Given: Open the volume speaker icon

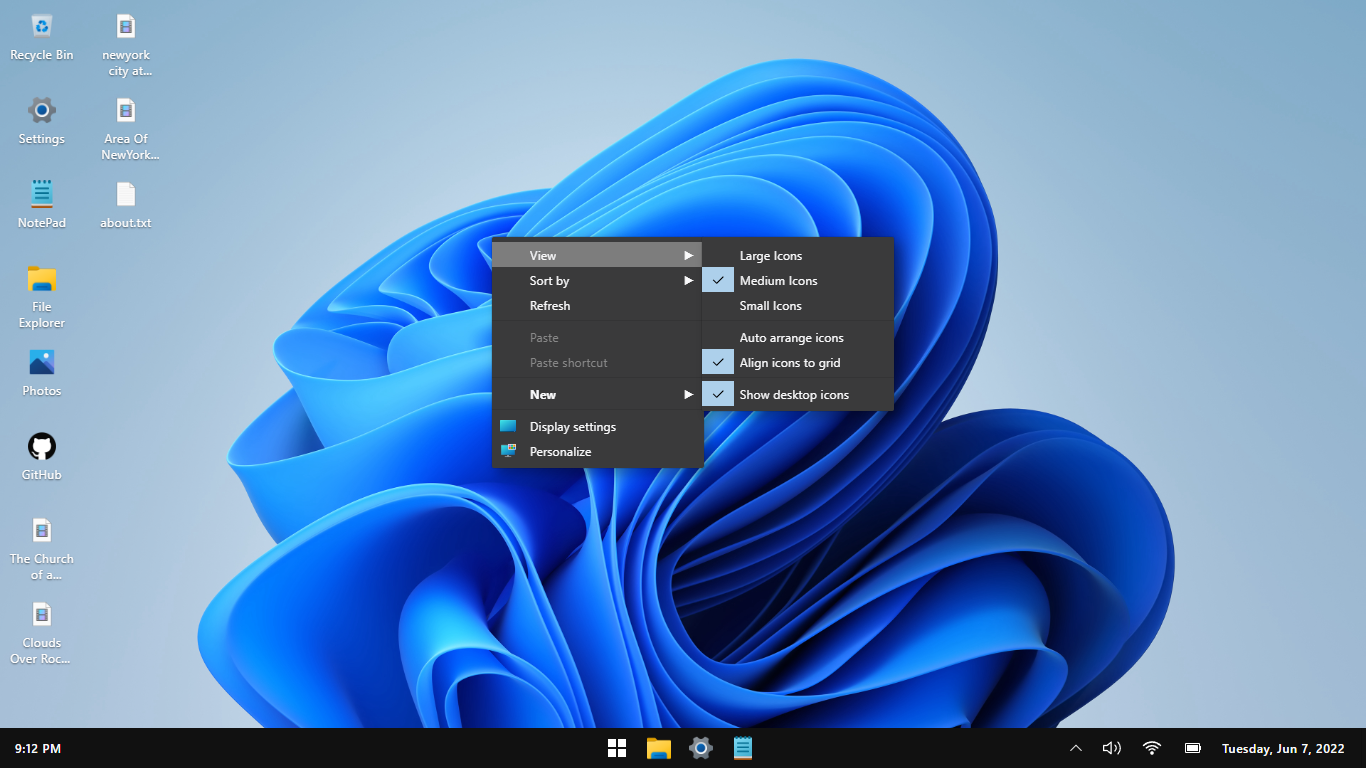Looking at the screenshot, I should (1111, 748).
